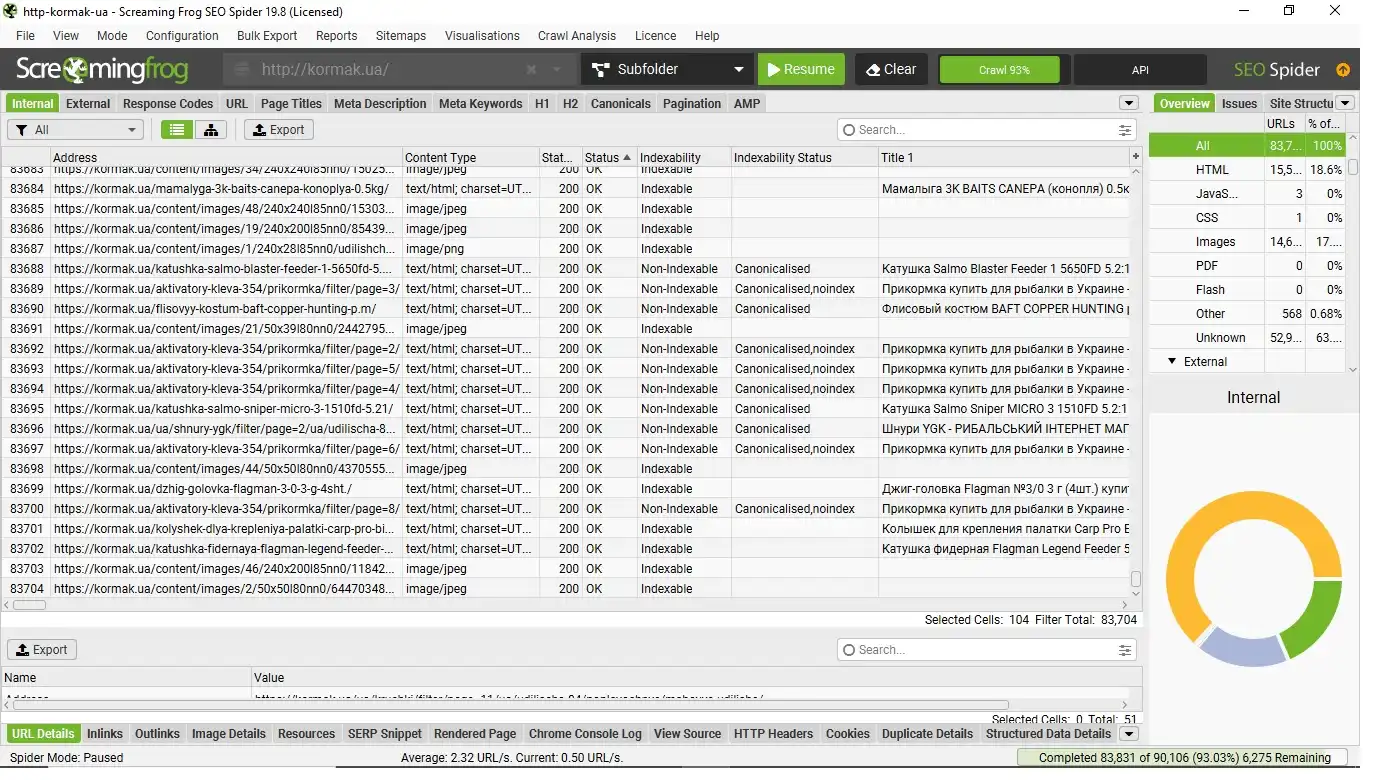Screen dimensions: 1381x780
Task: Open search filter options in top search bar
Action: (1125, 130)
